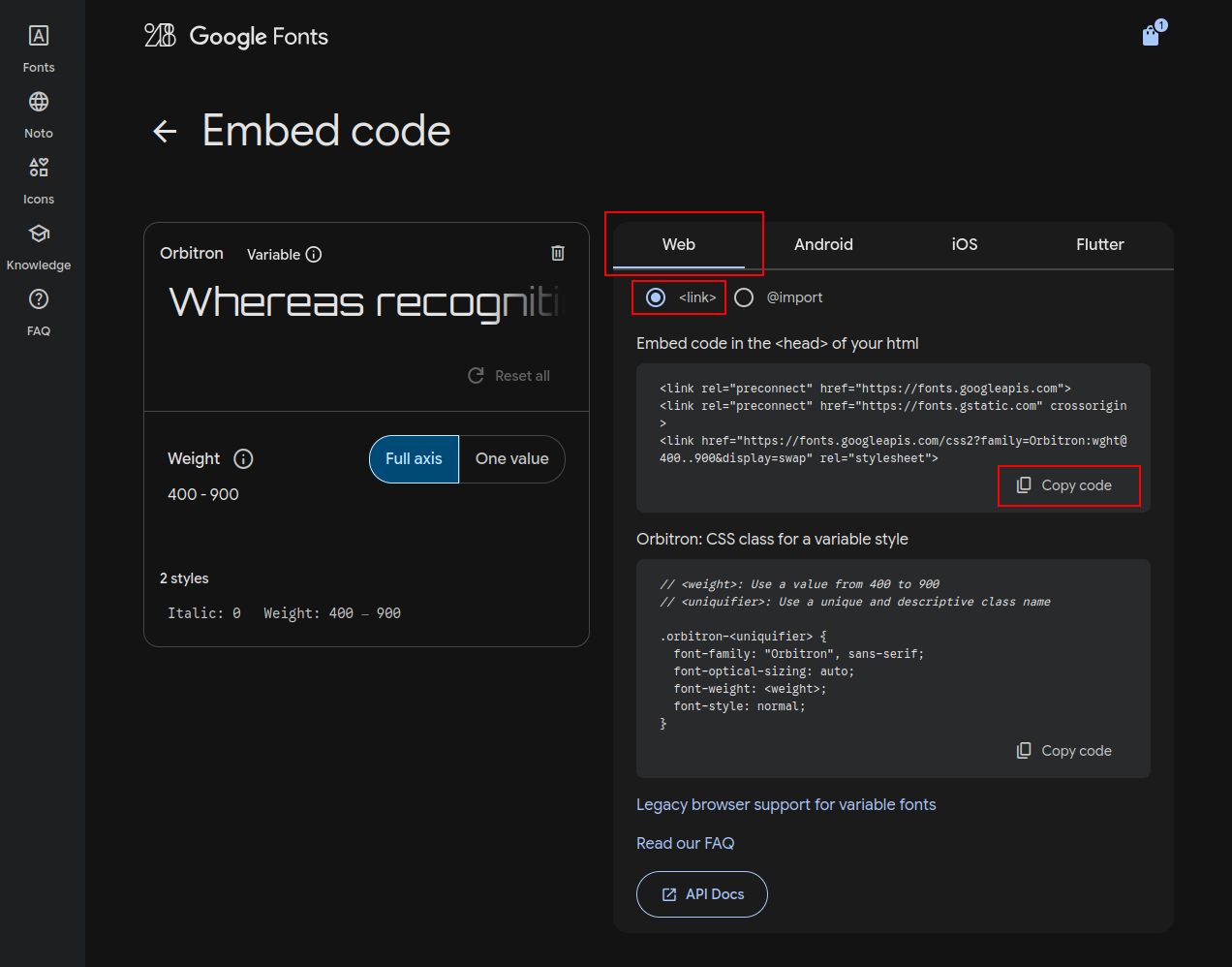Open Legacy browser support for variable fonts
Image resolution: width=1232 pixels, height=967 pixels.
pyautogui.click(x=786, y=805)
